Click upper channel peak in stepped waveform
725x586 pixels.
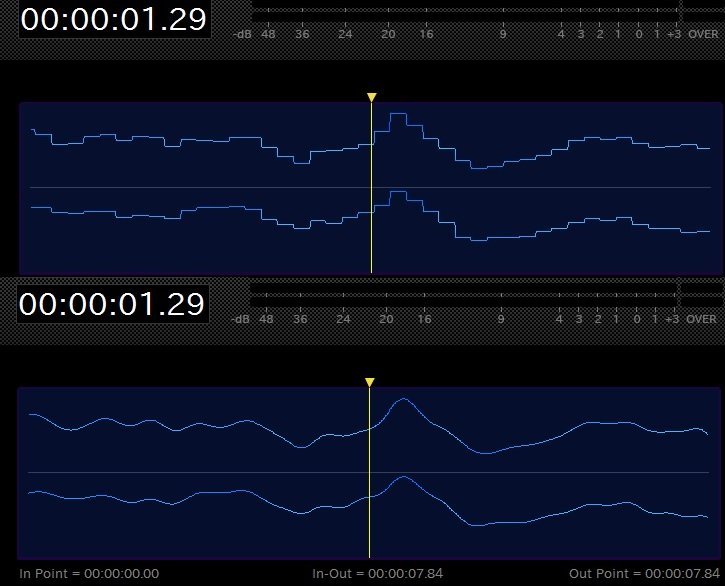(397, 114)
